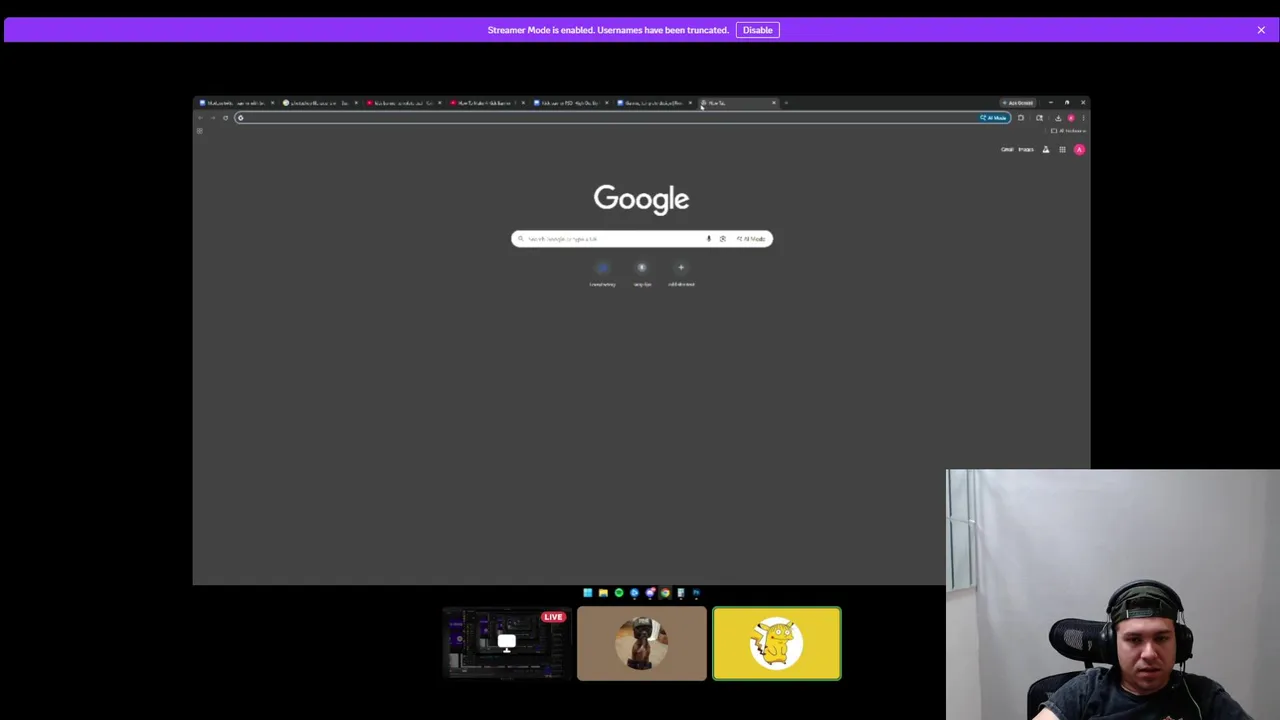
Task: Open All Bookmarks folder
Action: coord(1068,131)
